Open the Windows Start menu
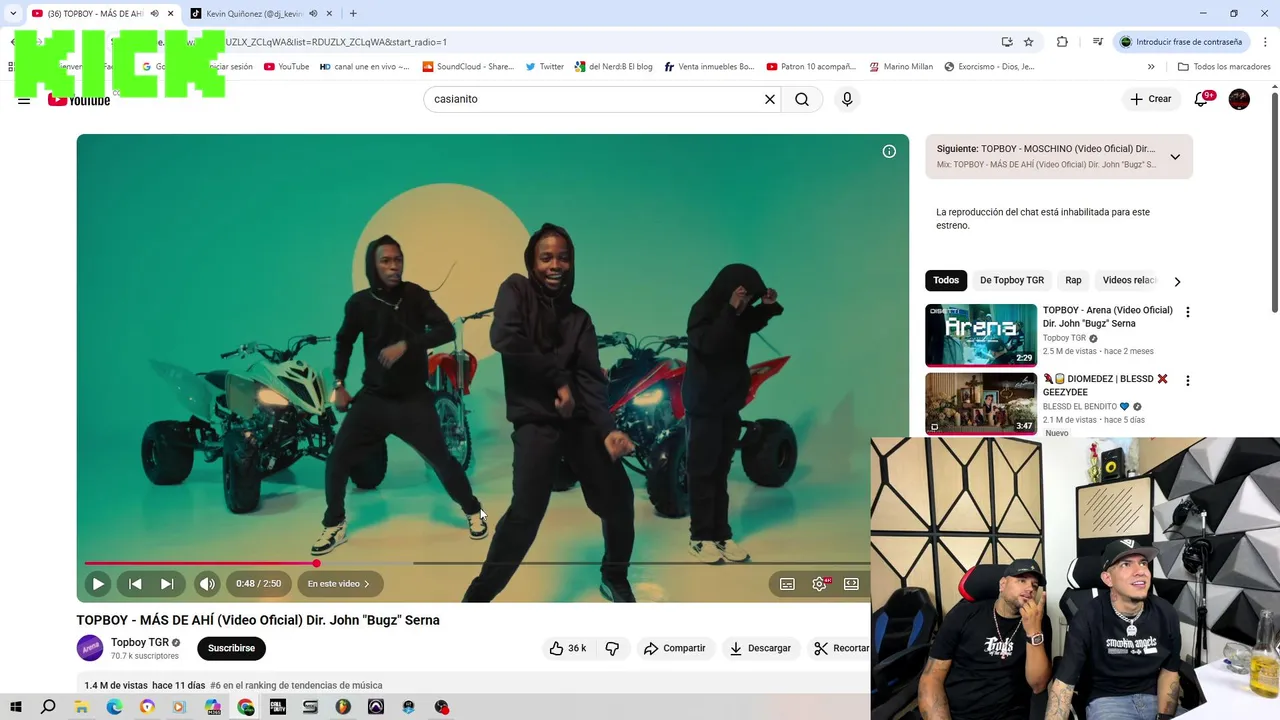Viewport: 1280px width, 720px height. (x=16, y=707)
